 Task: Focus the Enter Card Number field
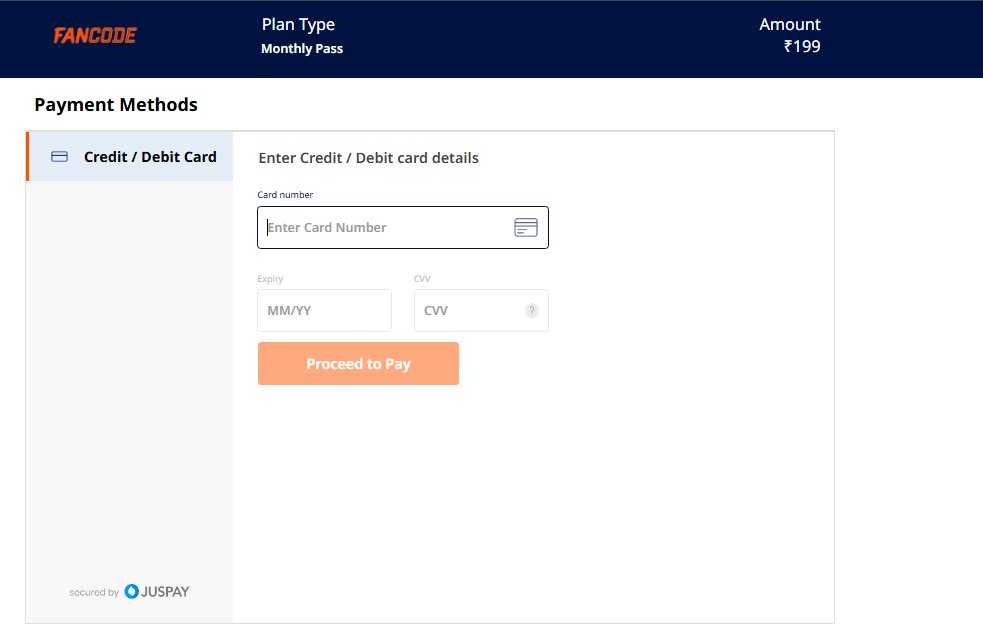point(402,228)
